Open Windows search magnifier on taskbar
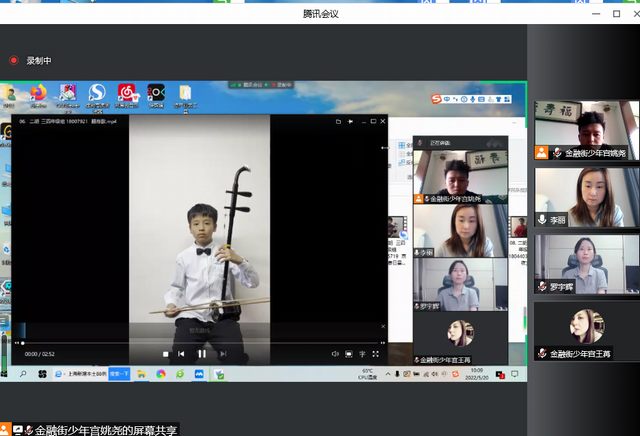This screenshot has width=640, height=436. [23, 374]
